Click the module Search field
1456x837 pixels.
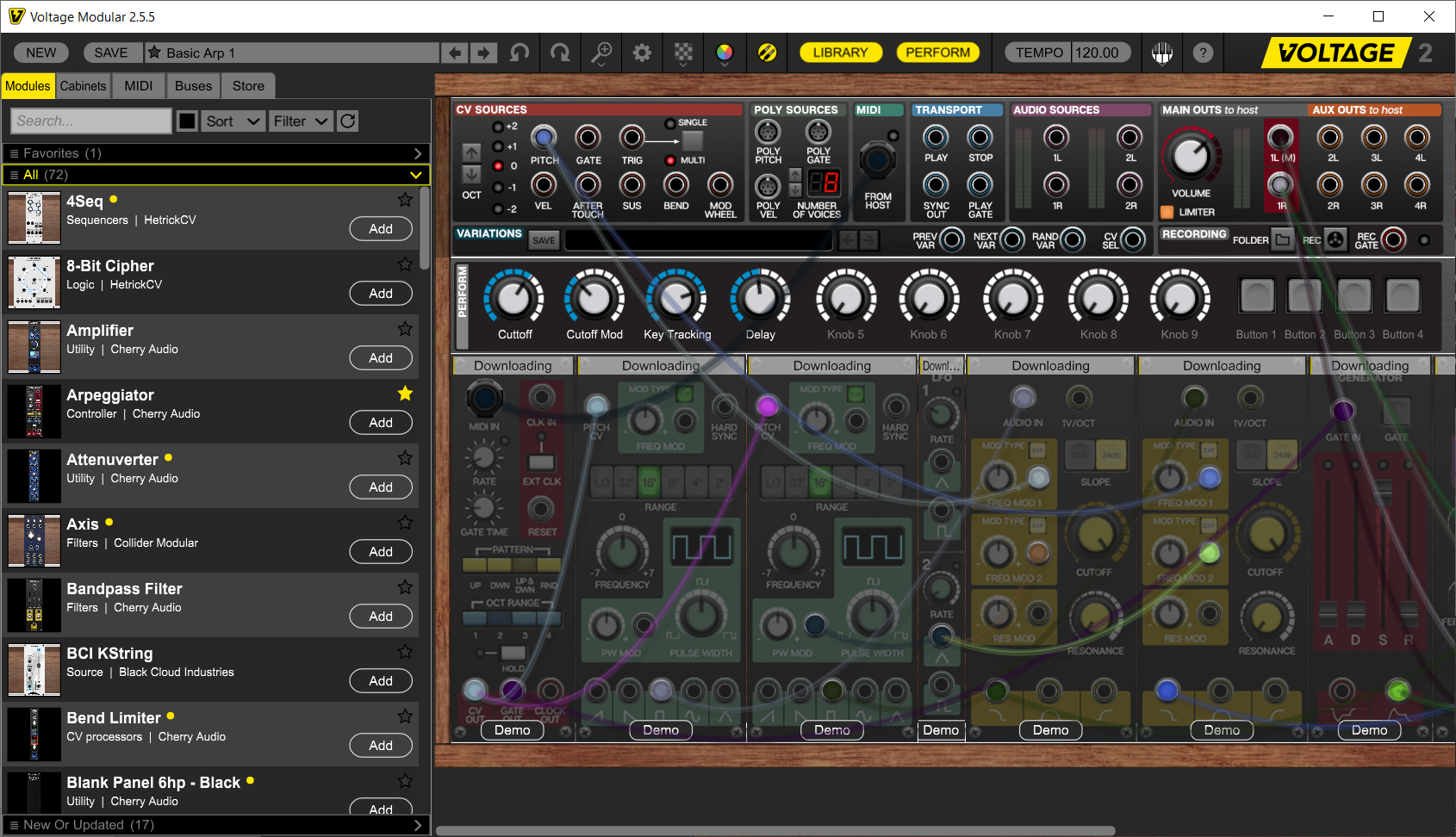point(91,121)
